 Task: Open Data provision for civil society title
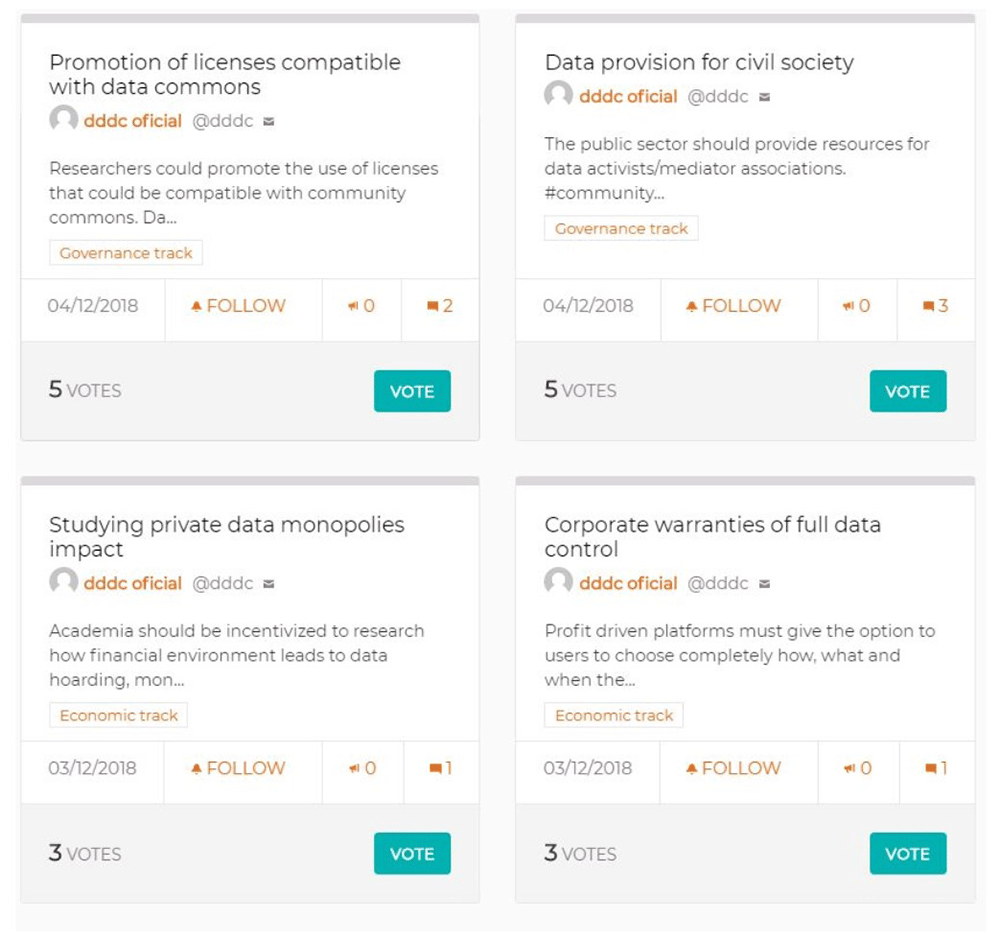tap(699, 63)
